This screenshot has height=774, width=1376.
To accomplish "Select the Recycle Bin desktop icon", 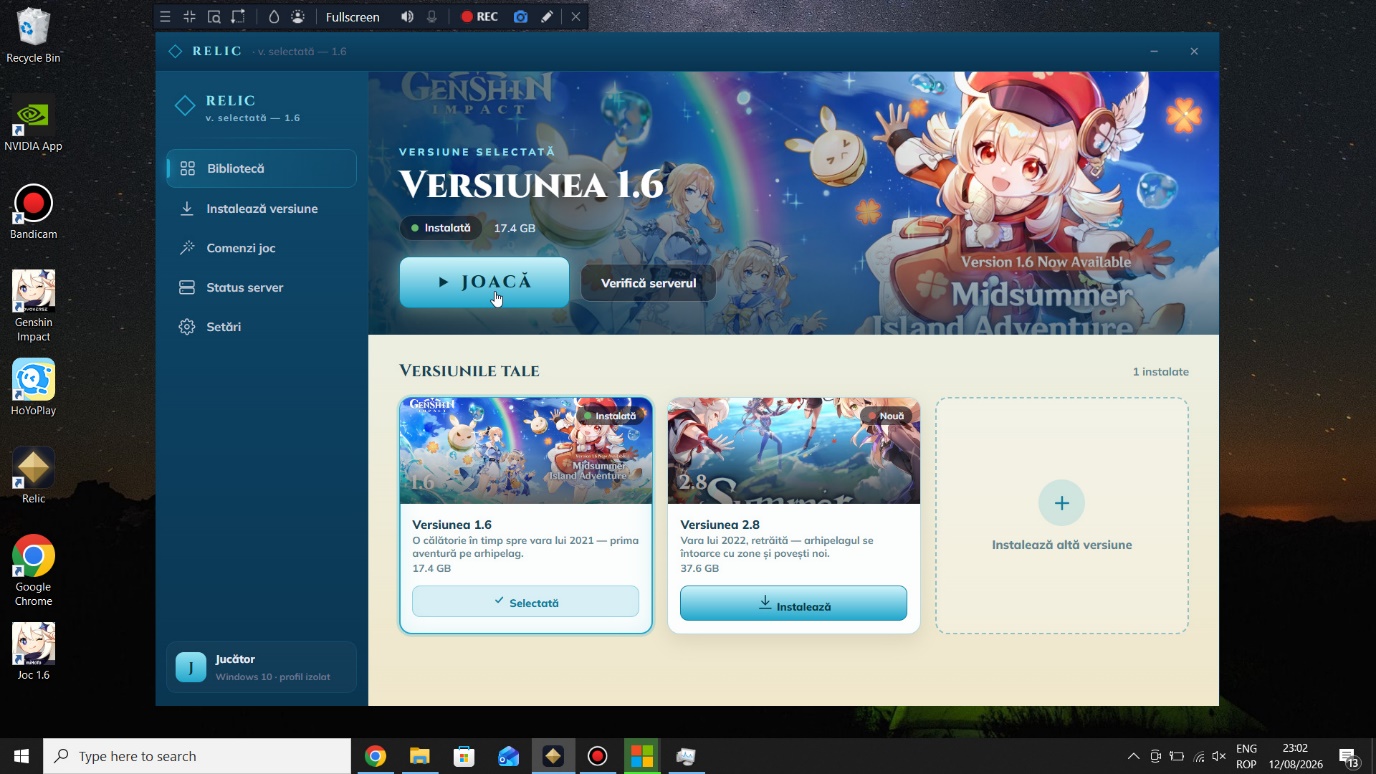I will pyautogui.click(x=33, y=36).
